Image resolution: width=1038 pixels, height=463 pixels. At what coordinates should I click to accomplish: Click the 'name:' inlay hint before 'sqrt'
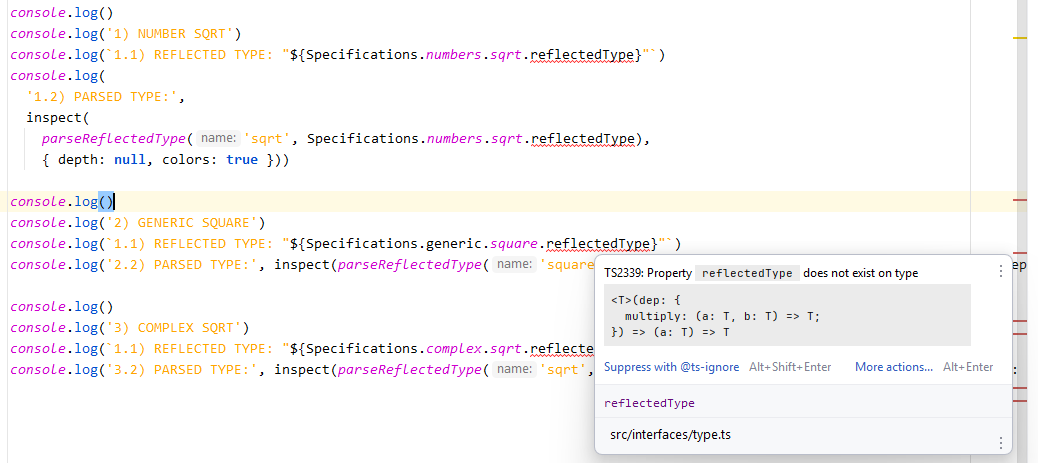[x=217, y=139]
